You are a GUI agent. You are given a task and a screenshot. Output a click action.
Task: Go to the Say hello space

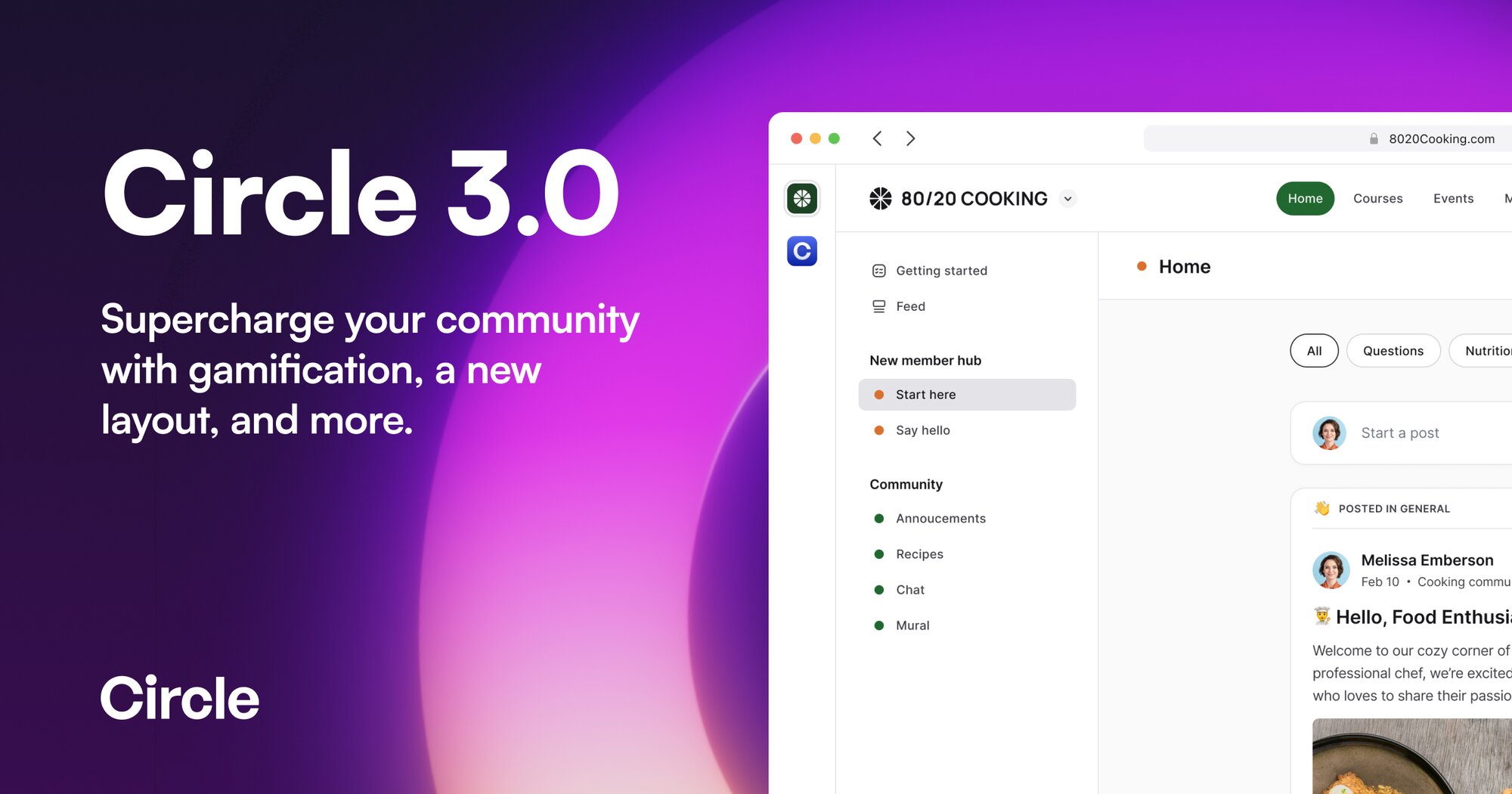[923, 430]
